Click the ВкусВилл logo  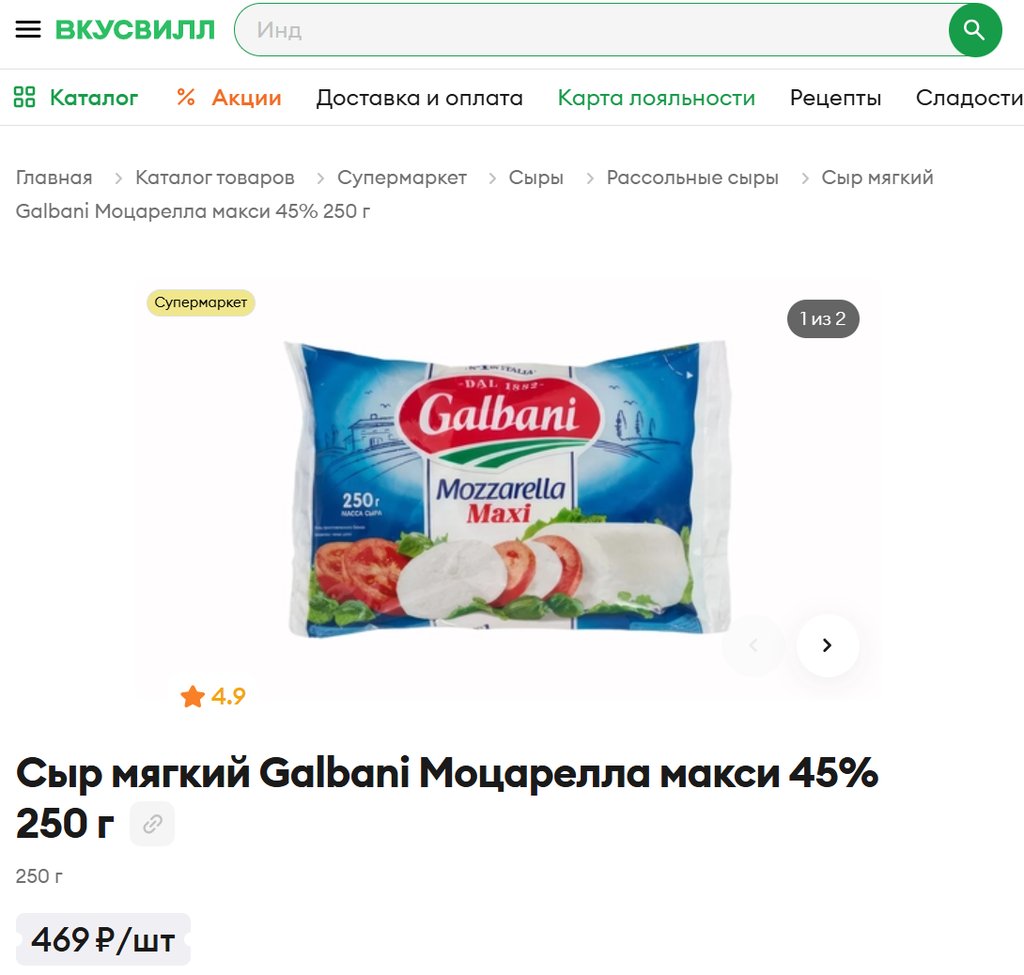click(x=135, y=29)
